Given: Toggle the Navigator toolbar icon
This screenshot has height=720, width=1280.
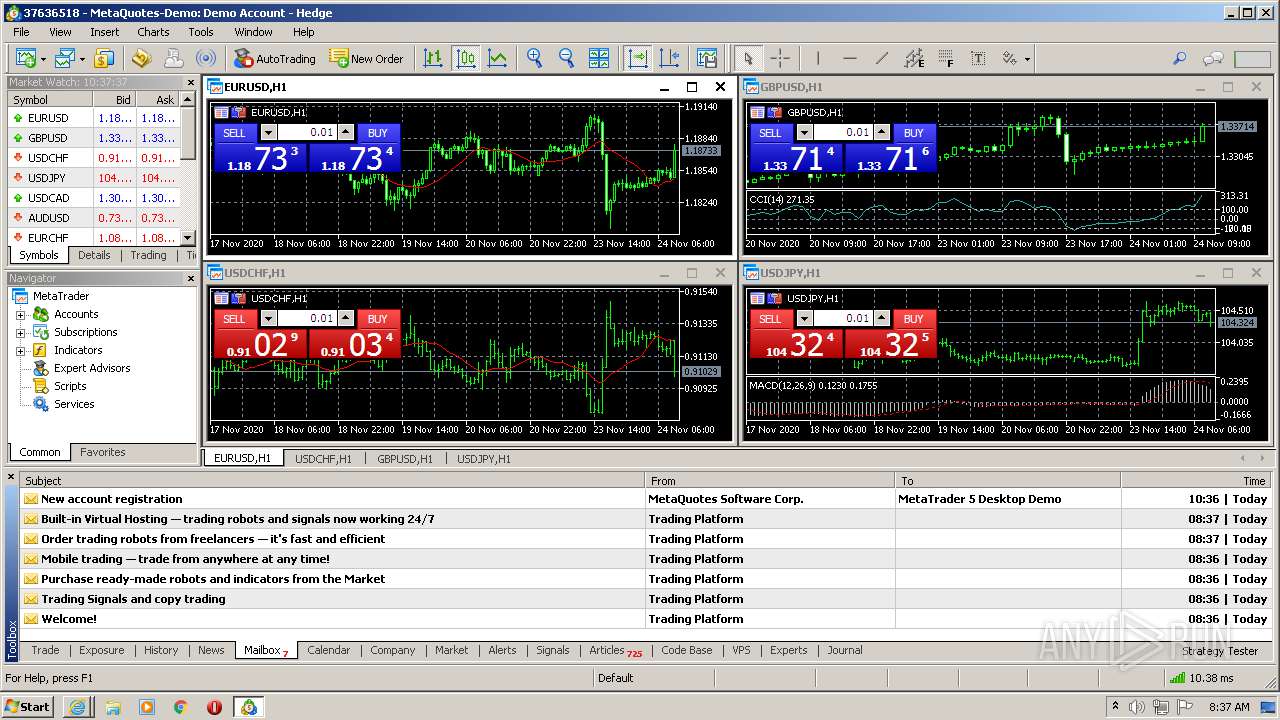Looking at the screenshot, I should click(140, 58).
